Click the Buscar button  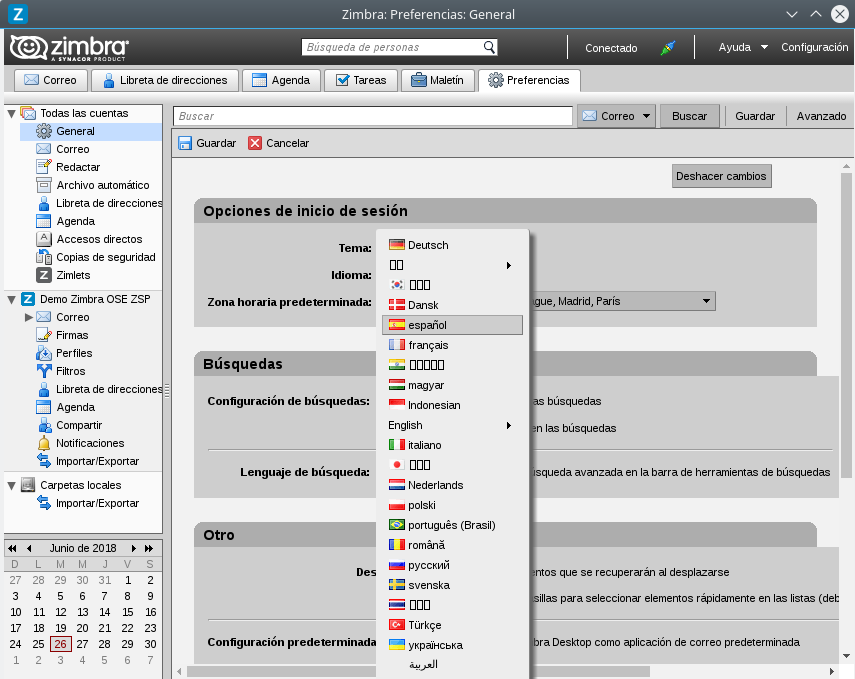[x=689, y=116]
